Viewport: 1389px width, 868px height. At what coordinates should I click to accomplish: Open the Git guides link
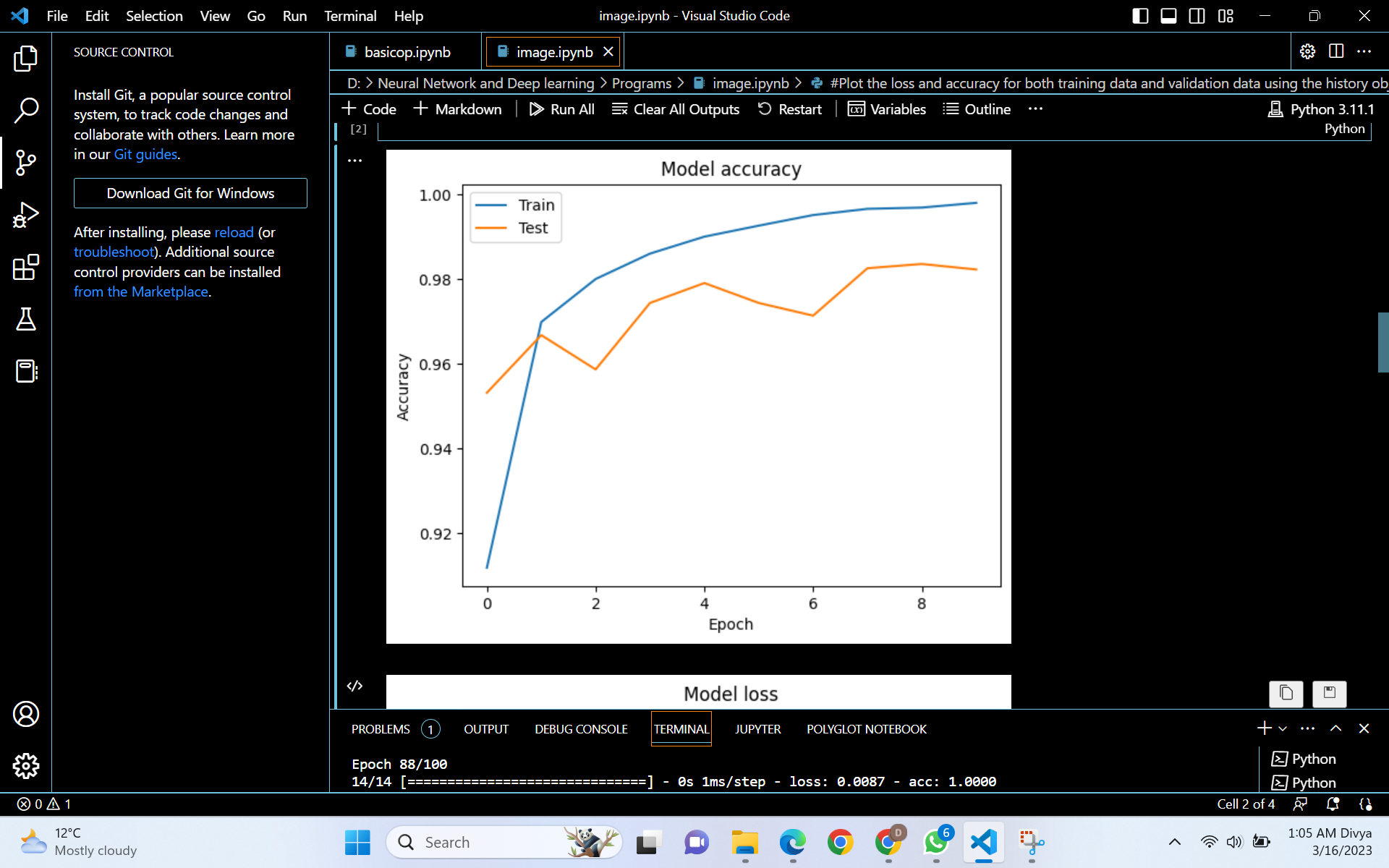145,154
